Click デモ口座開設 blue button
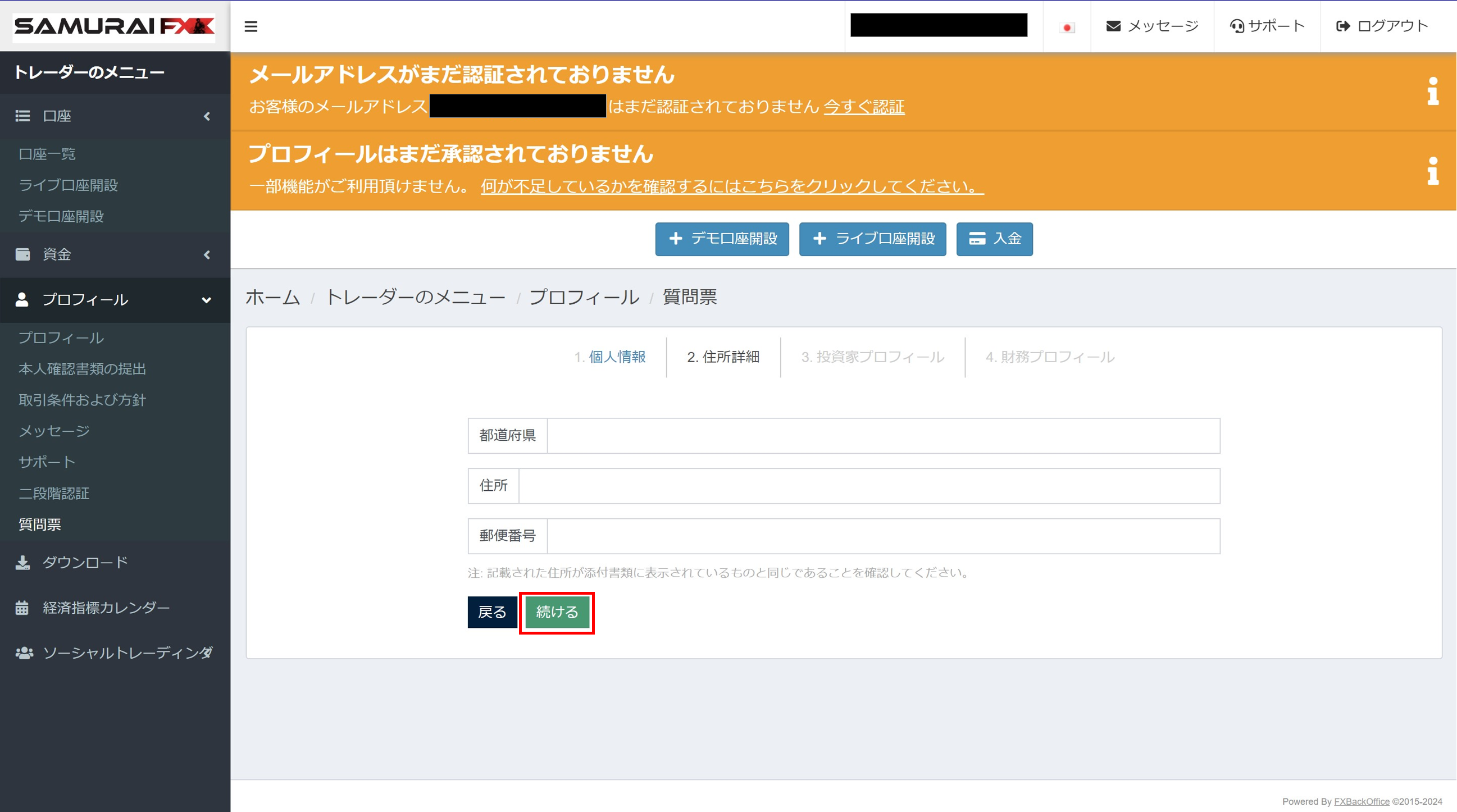The width and height of the screenshot is (1457, 812). (x=722, y=239)
